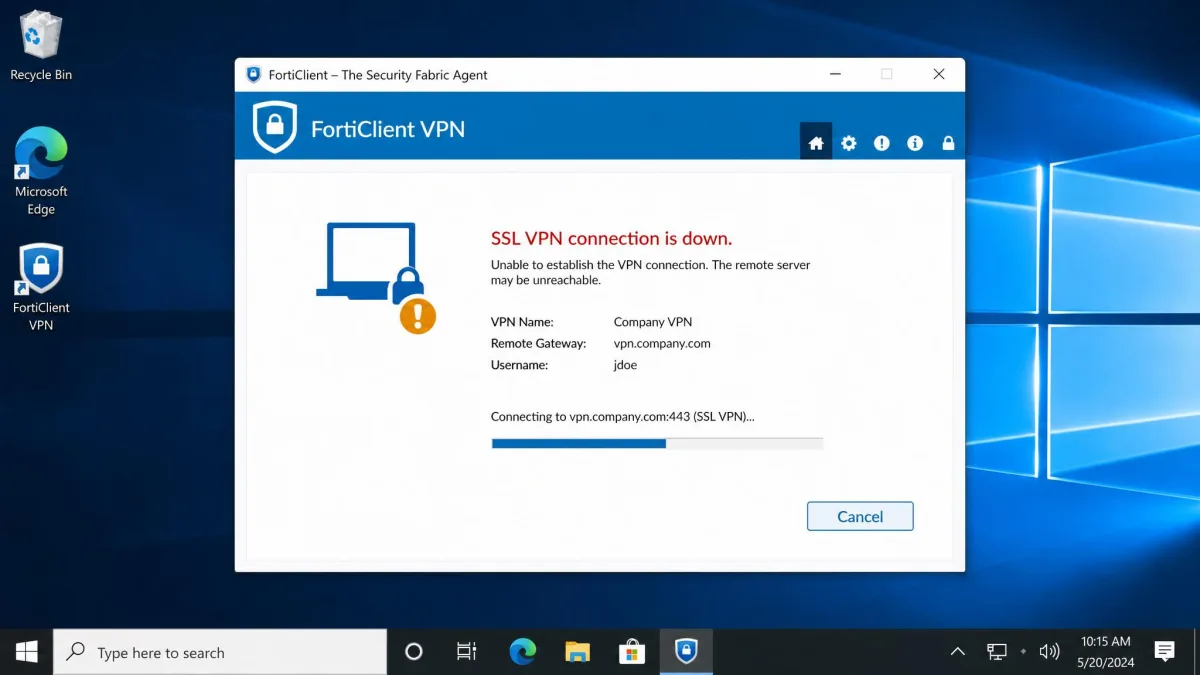Show hidden system tray icons

click(958, 652)
